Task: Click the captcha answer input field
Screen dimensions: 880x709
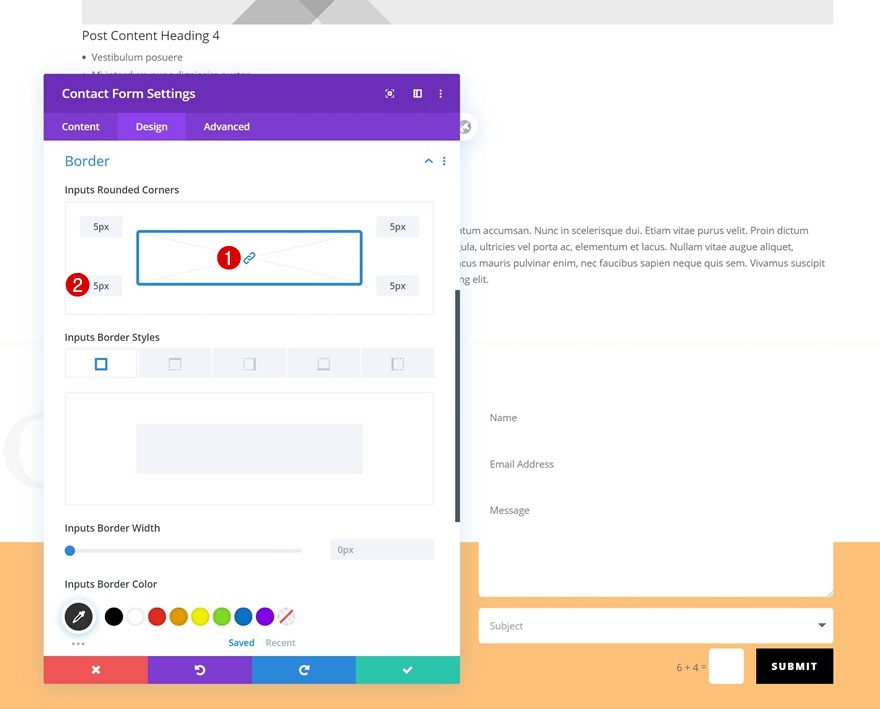Action: click(726, 666)
